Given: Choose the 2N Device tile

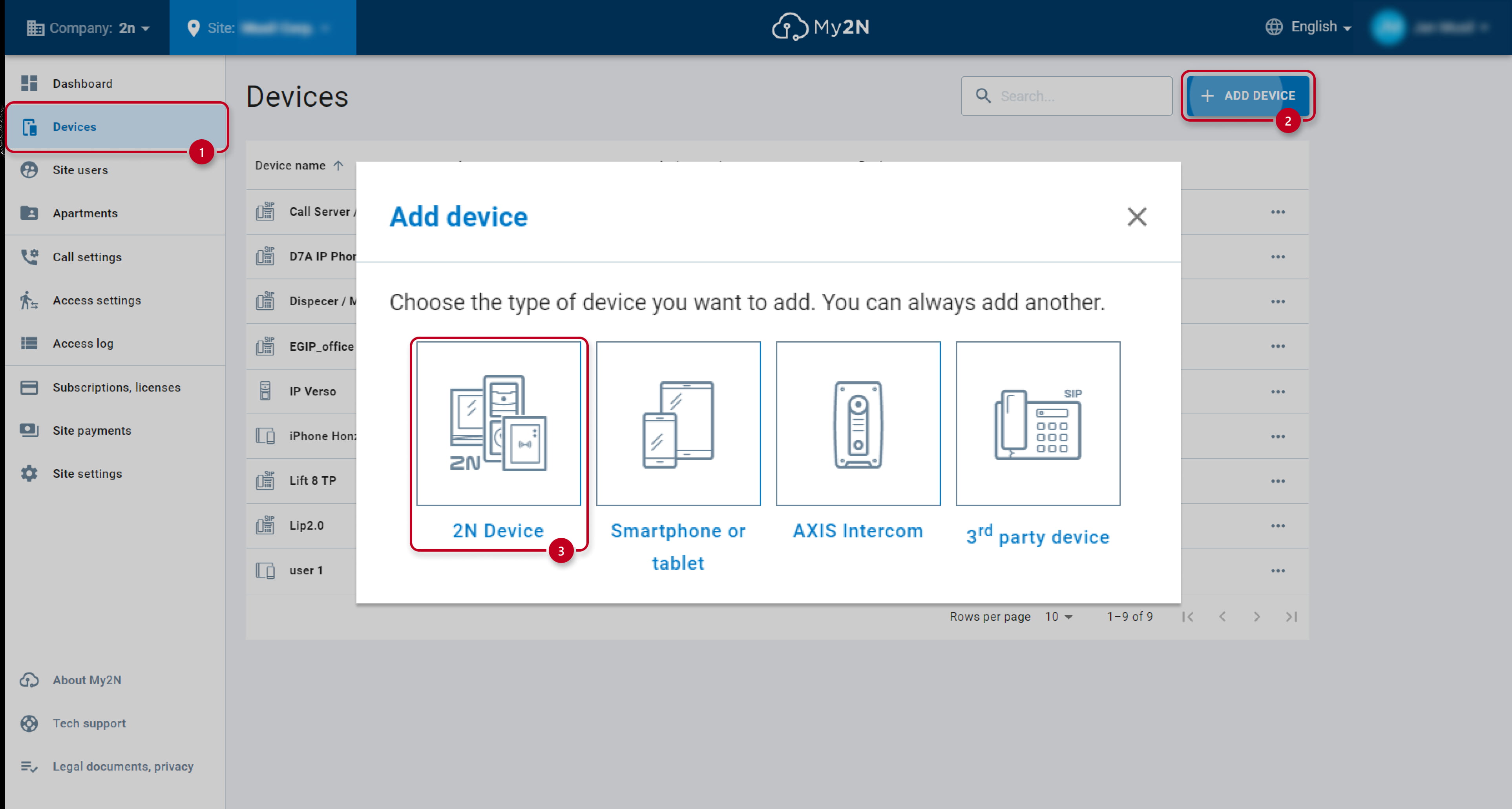Looking at the screenshot, I should 499,424.
